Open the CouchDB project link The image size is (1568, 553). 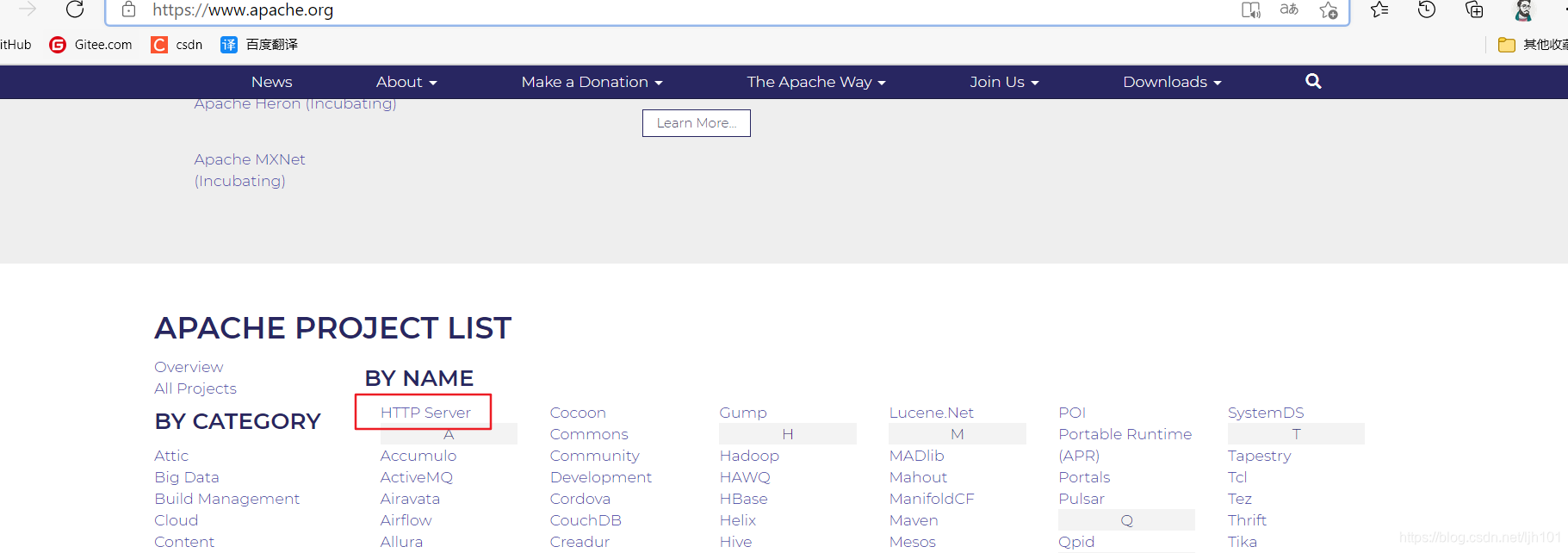(586, 520)
